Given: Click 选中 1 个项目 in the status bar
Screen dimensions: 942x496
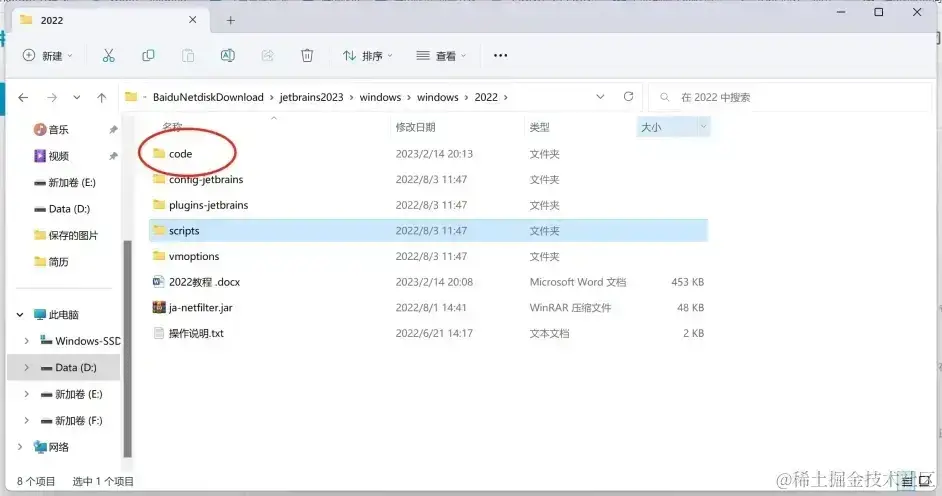Looking at the screenshot, I should [x=103, y=482].
